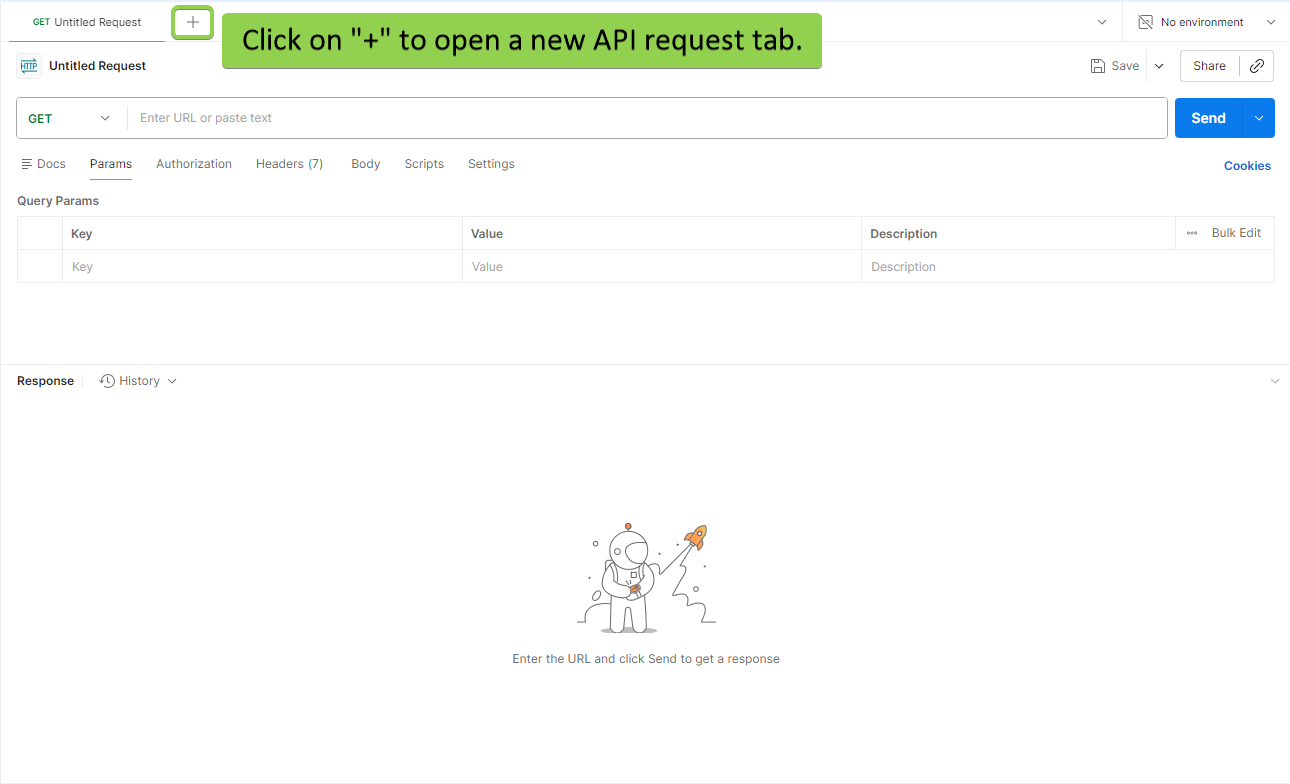Click the No environment icon
Image resolution: width=1290 pixels, height=784 pixels.
(x=1146, y=22)
